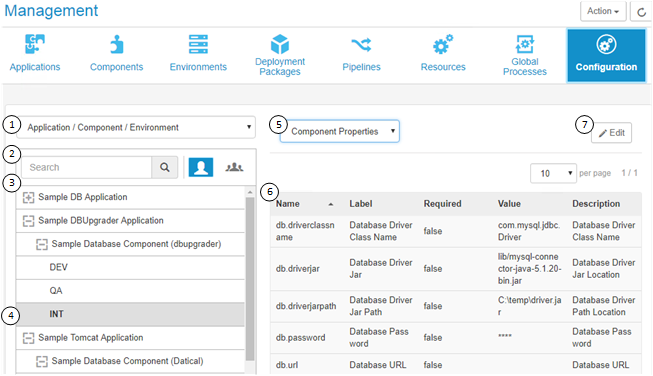
Task: Click the lib/mysql-connector-java value
Action: 529,269
